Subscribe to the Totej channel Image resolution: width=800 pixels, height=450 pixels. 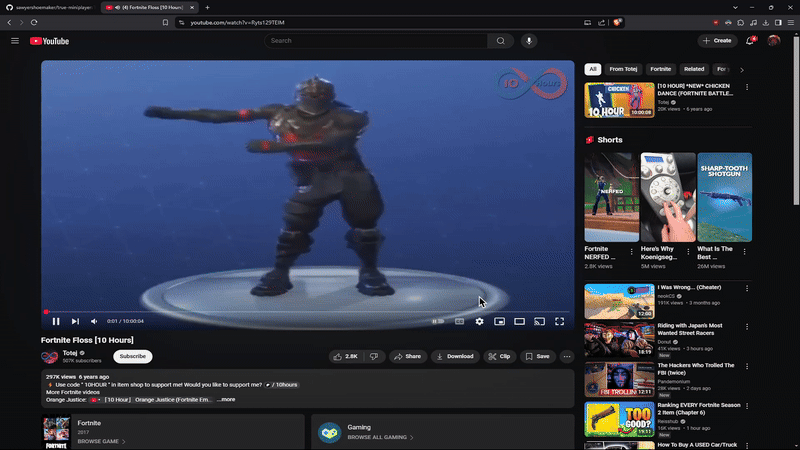pyautogui.click(x=133, y=356)
